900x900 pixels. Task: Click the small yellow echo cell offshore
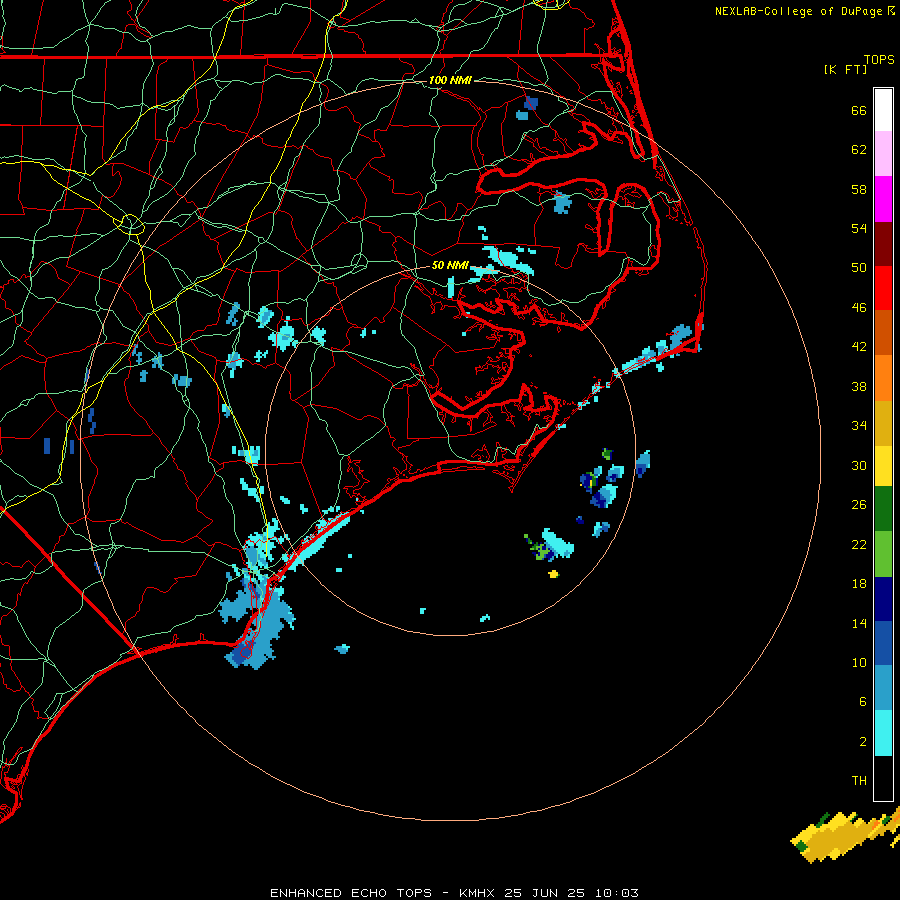point(553,573)
